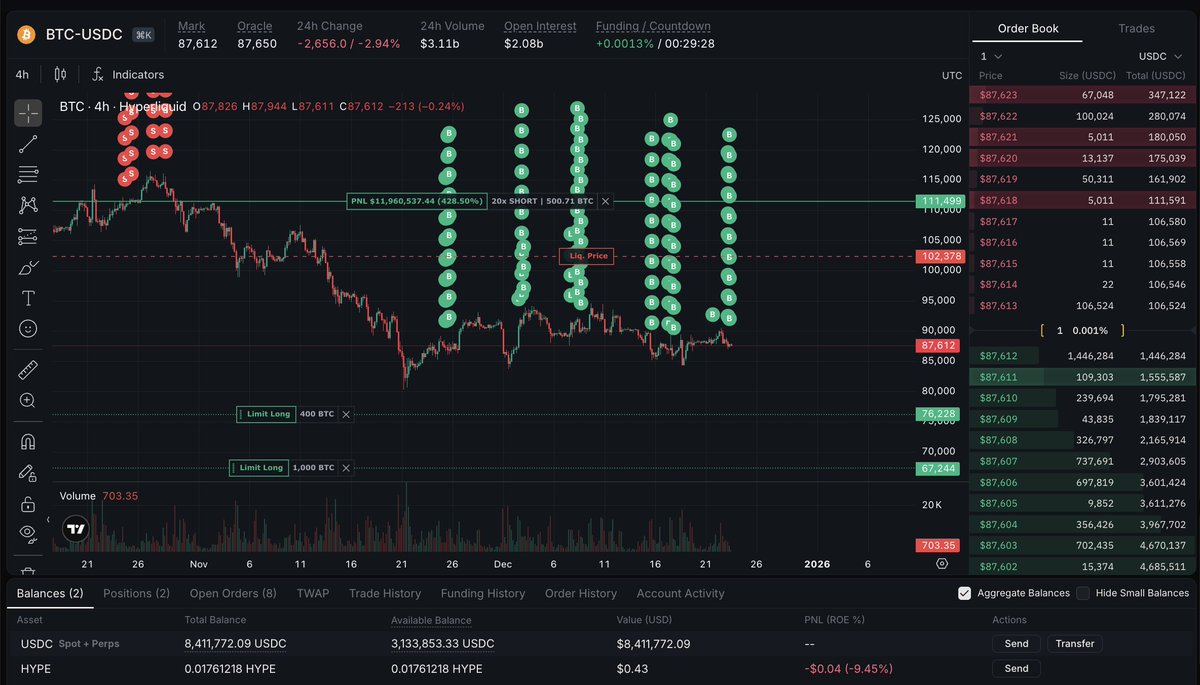The width and height of the screenshot is (1200, 685).
Task: Uncheck the Aggregate Balances checkbox
Action: 964,593
